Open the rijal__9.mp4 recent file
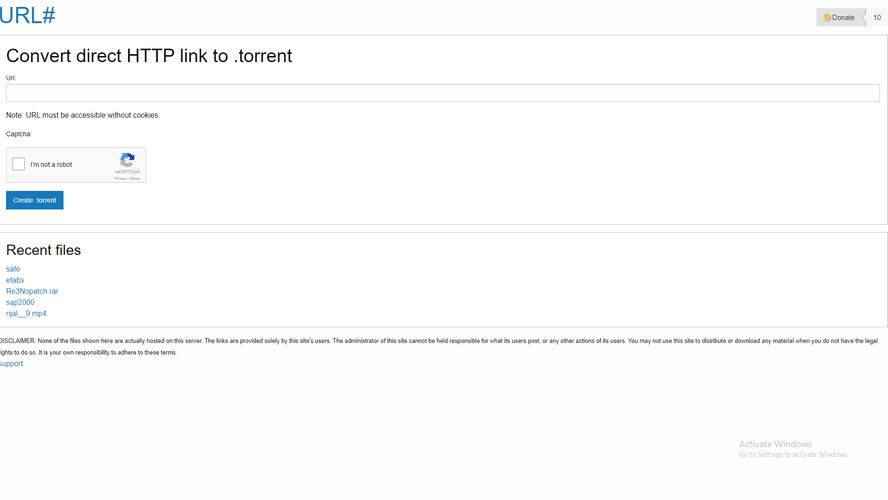Viewport: 888px width, 500px height. (26, 313)
